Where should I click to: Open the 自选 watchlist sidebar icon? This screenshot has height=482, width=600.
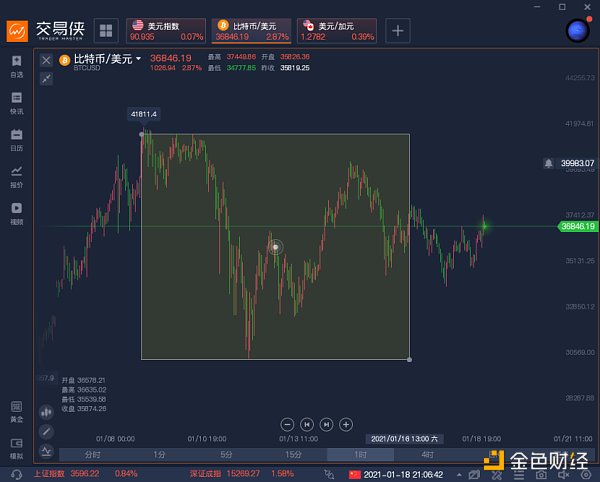16,66
